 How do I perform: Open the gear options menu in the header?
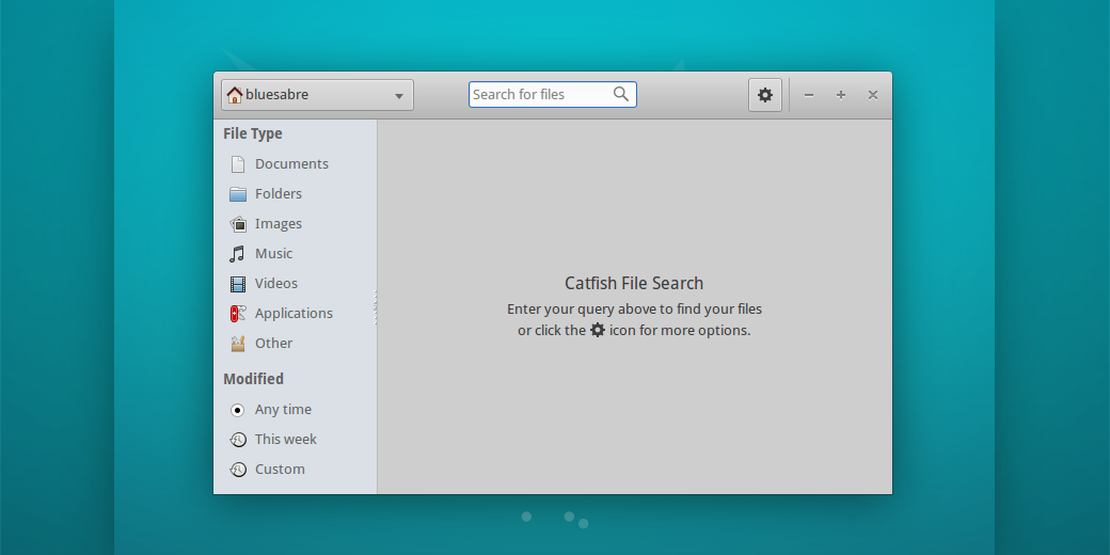click(765, 95)
